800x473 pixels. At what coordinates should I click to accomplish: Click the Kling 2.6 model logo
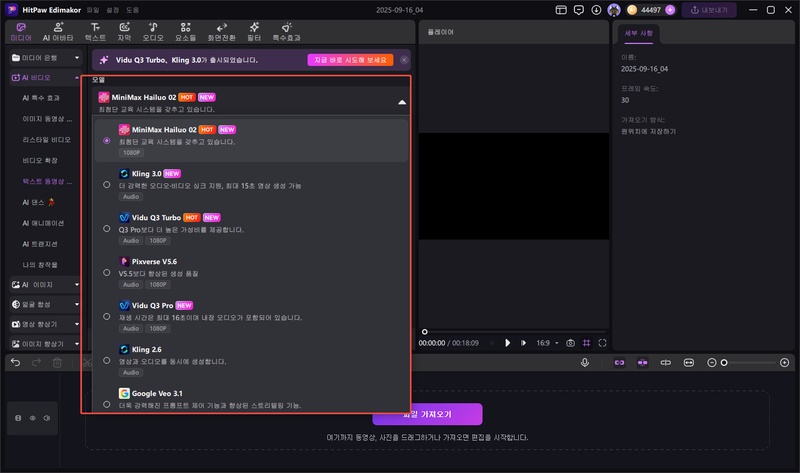pyautogui.click(x=124, y=349)
